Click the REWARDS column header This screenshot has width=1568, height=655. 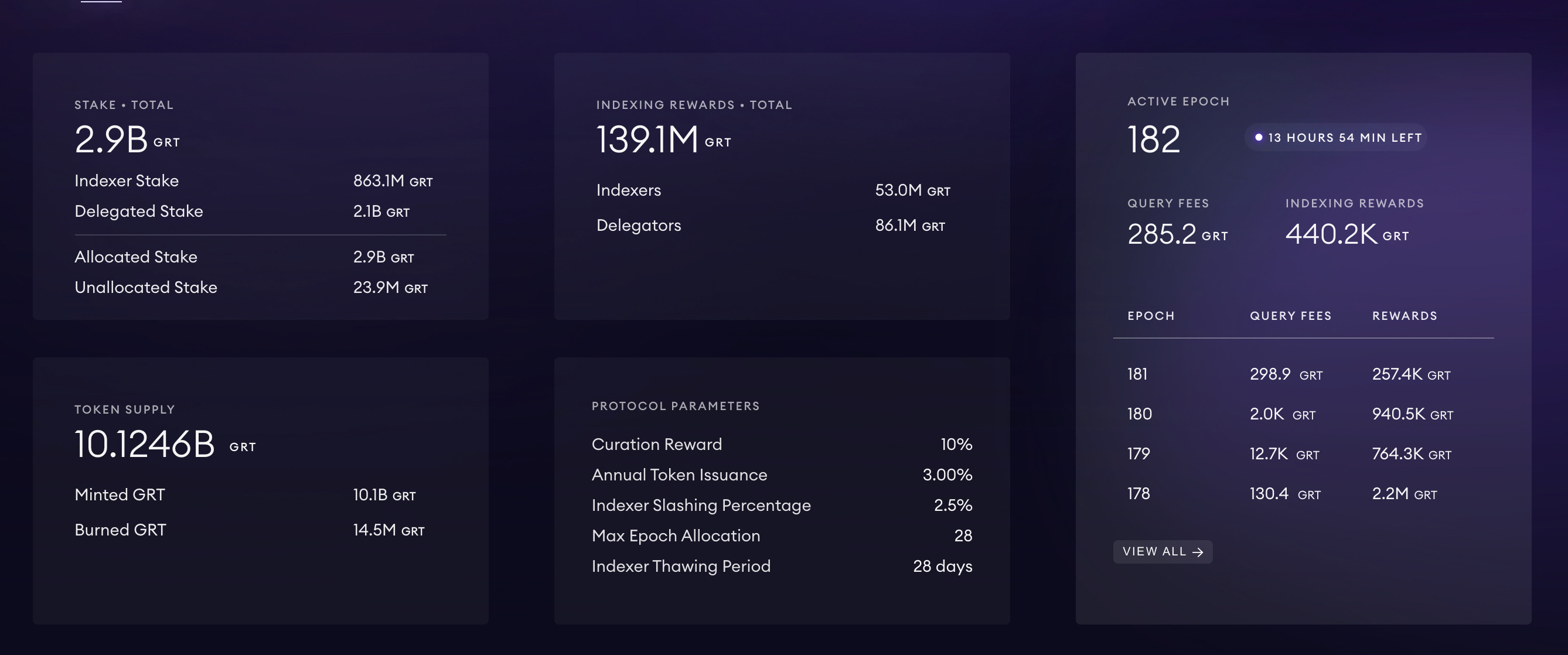pos(1405,316)
